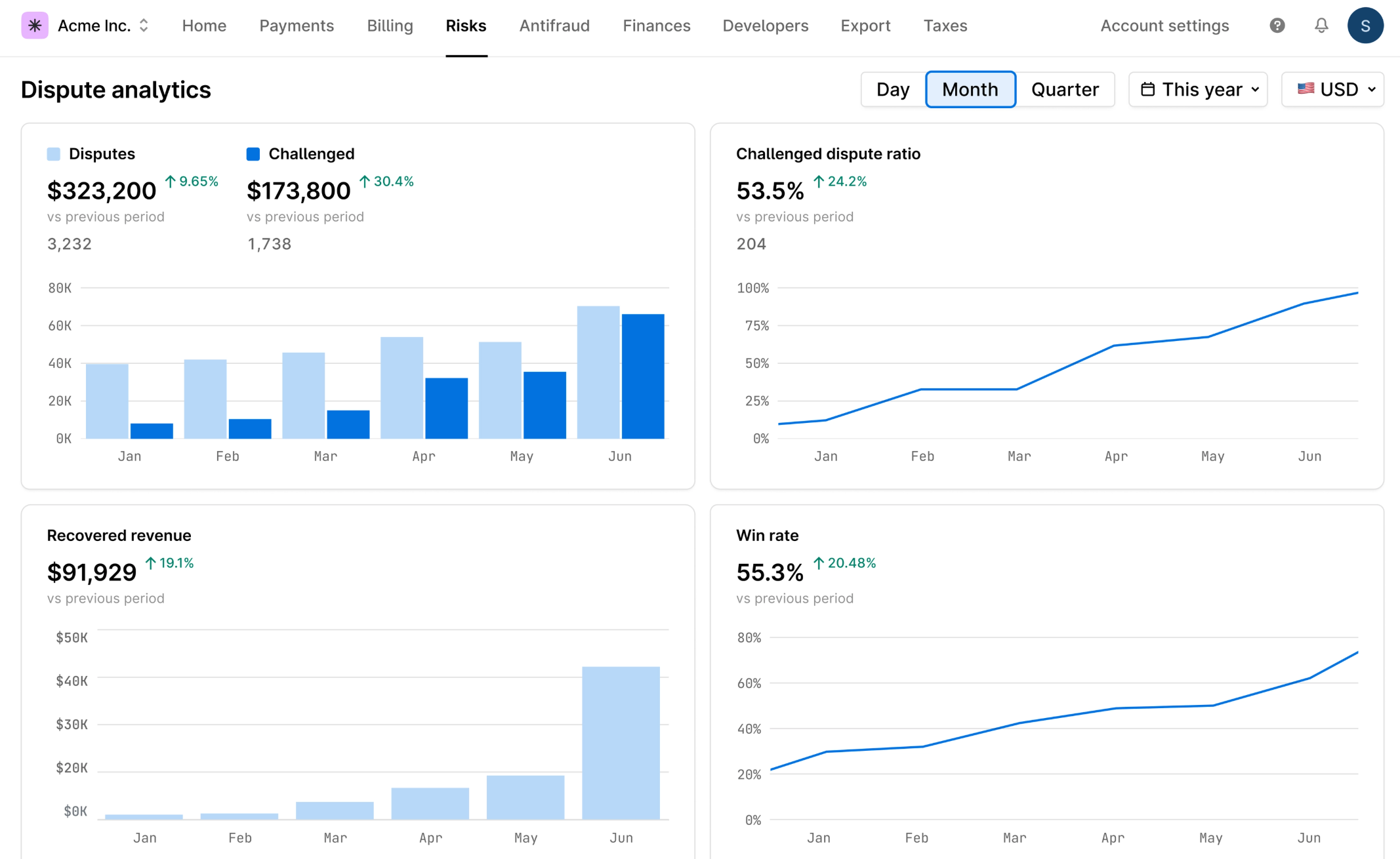1400x859 pixels.
Task: Select the Quarter granularity option
Action: pos(1065,89)
